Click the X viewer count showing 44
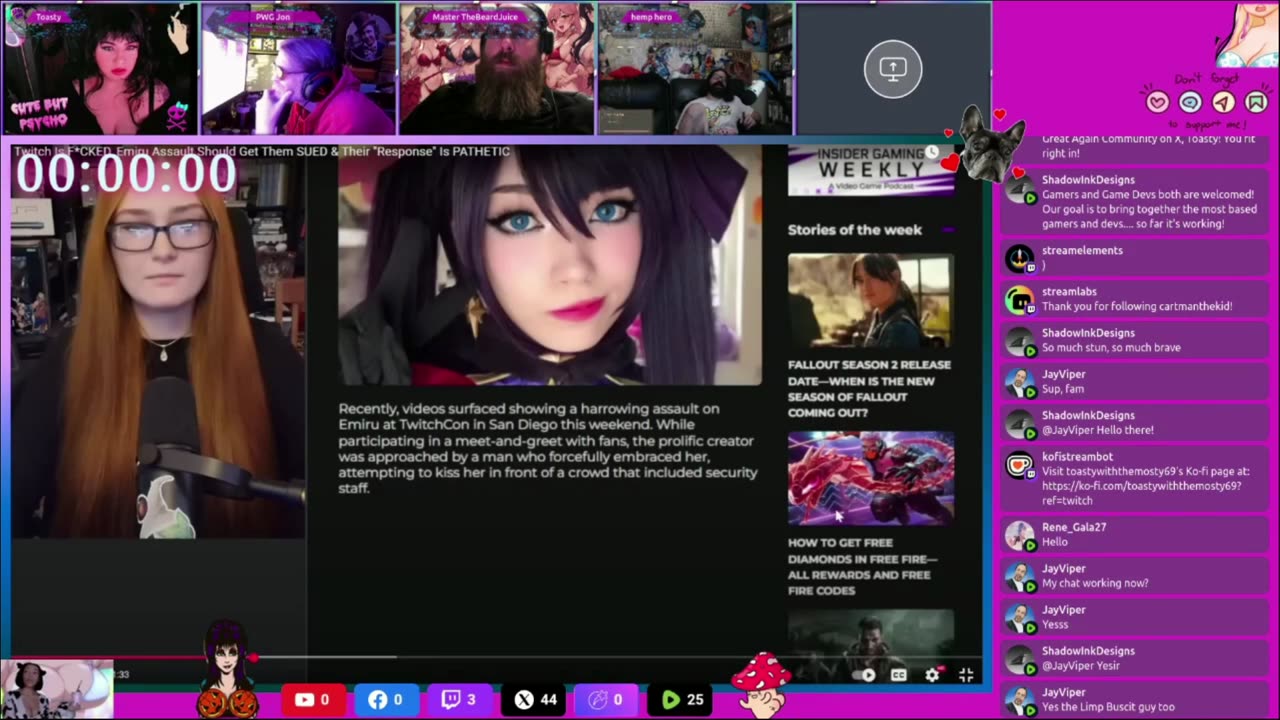 coord(535,700)
